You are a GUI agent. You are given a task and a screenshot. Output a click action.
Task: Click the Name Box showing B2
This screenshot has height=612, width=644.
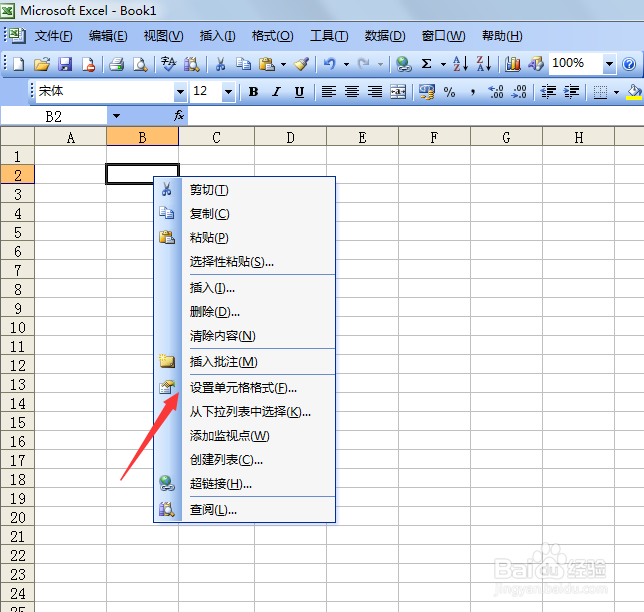point(54,116)
